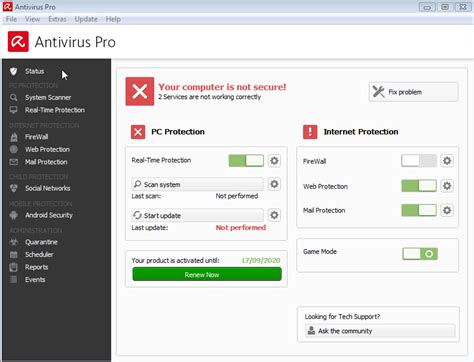Click the title bar Avira app icon

click(7, 7)
